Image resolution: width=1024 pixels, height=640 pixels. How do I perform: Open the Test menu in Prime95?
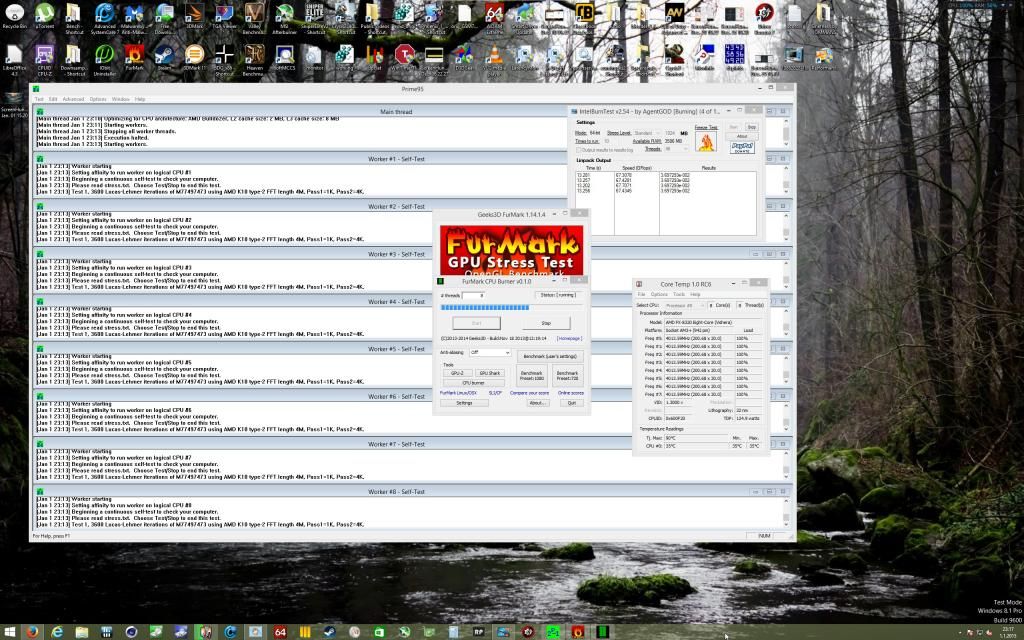point(39,99)
